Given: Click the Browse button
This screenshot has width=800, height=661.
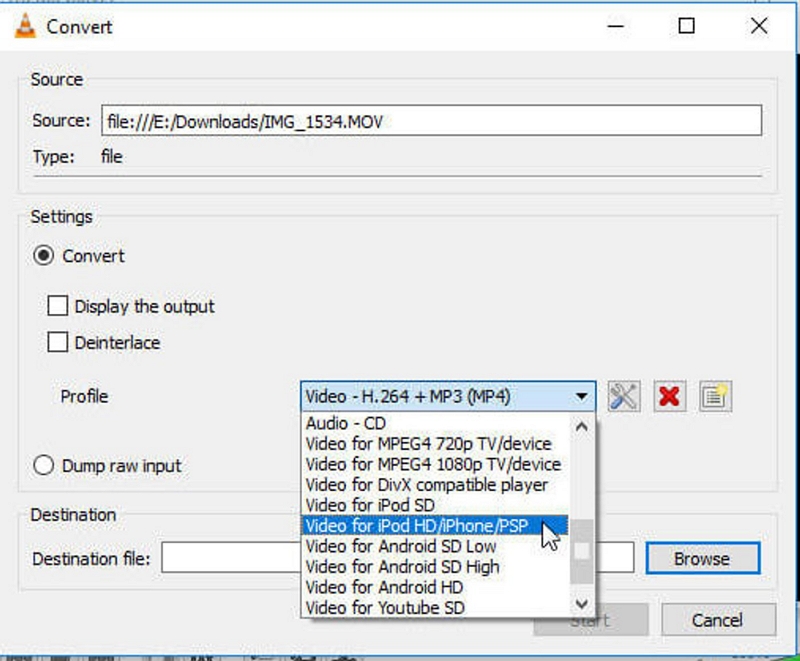Looking at the screenshot, I should [703, 558].
